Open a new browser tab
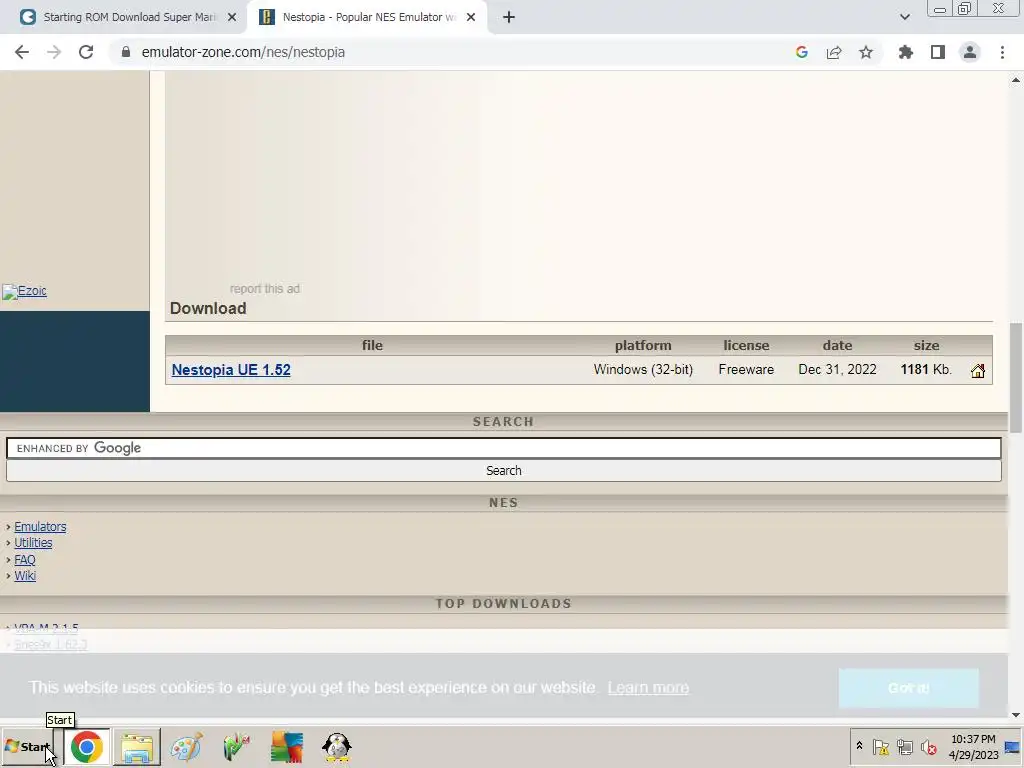The width and height of the screenshot is (1024, 768). pos(509,17)
